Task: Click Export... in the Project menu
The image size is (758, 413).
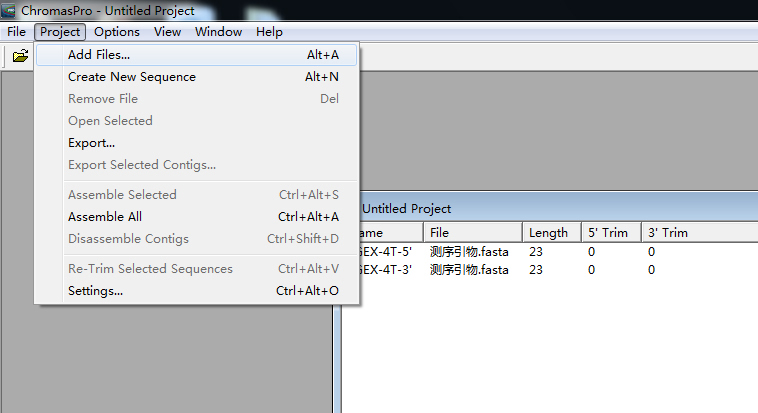Action: (91, 143)
